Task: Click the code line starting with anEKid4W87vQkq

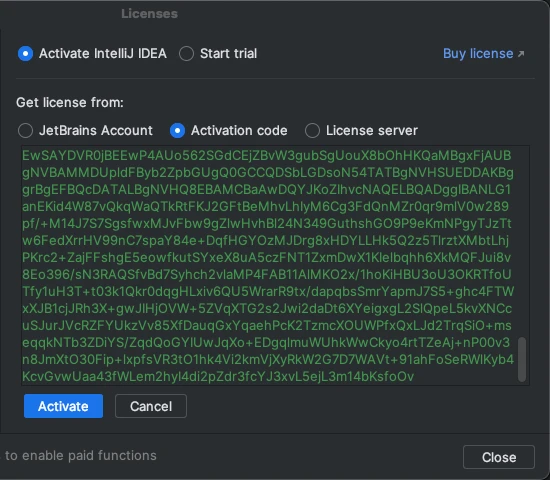Action: 266,206
